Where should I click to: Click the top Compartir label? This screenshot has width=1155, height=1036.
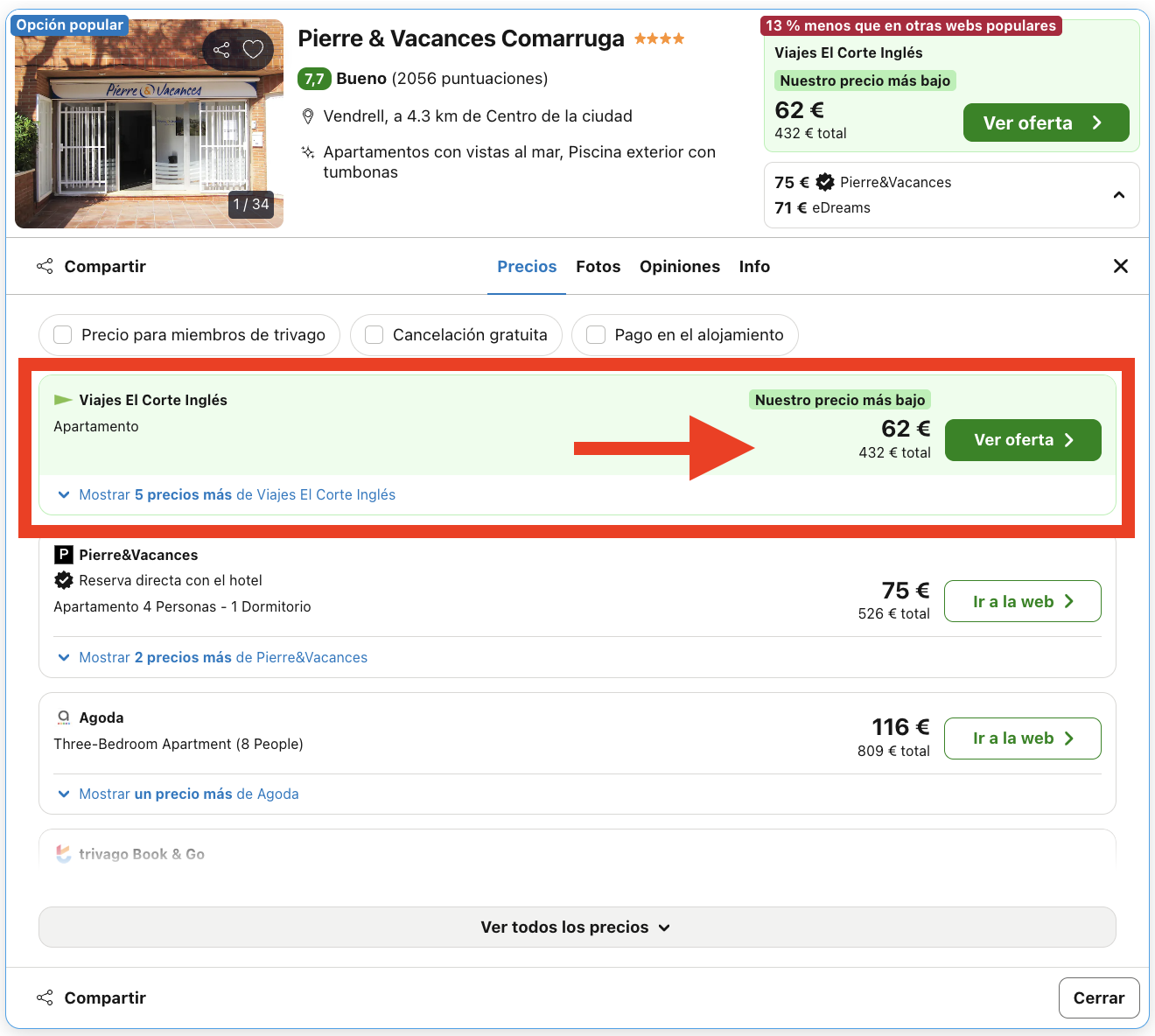[105, 267]
